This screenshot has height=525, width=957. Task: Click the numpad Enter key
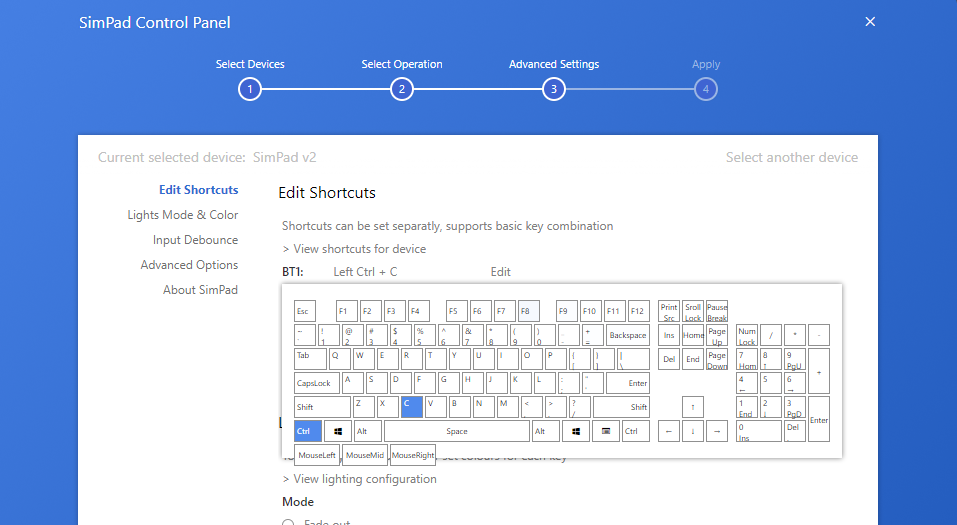coord(818,419)
